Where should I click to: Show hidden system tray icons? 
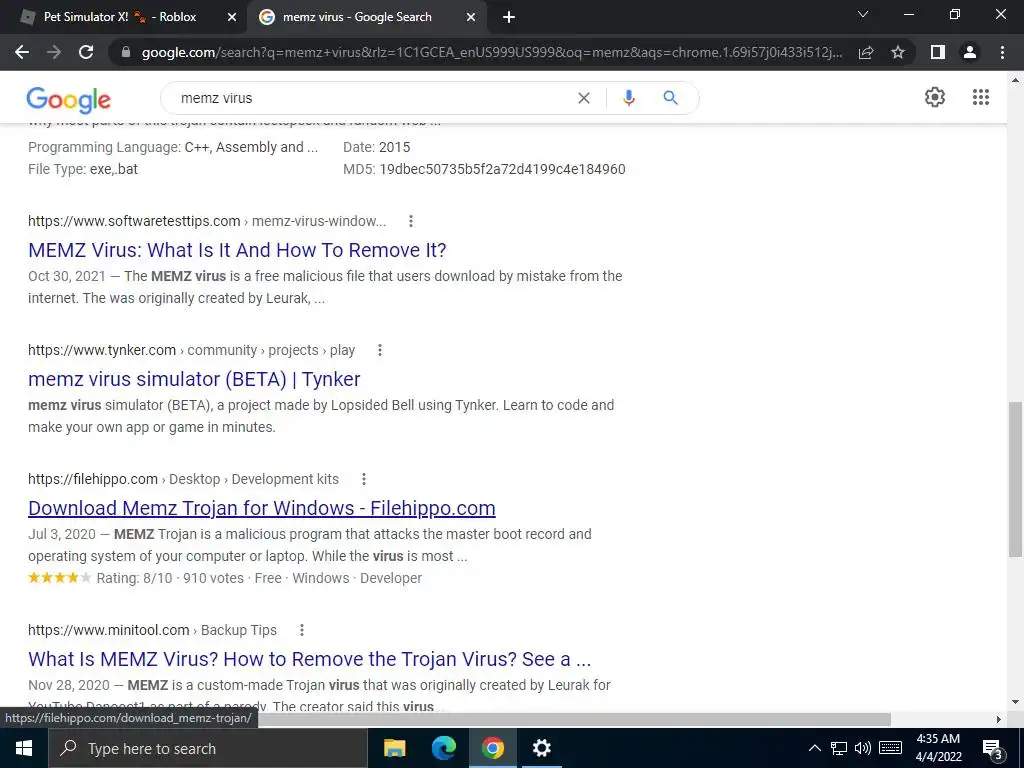(x=814, y=748)
